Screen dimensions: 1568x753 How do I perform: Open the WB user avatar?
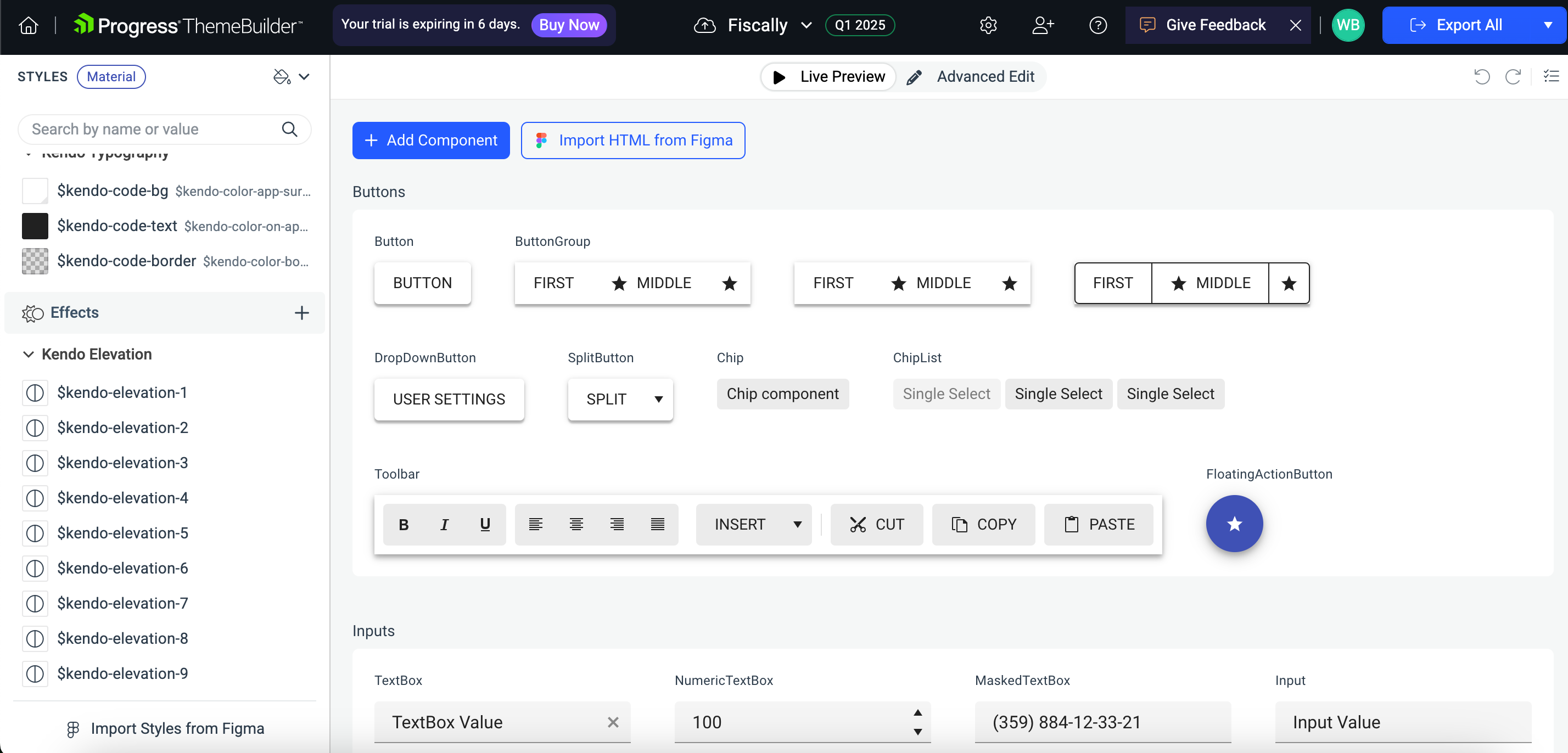pyautogui.click(x=1348, y=25)
